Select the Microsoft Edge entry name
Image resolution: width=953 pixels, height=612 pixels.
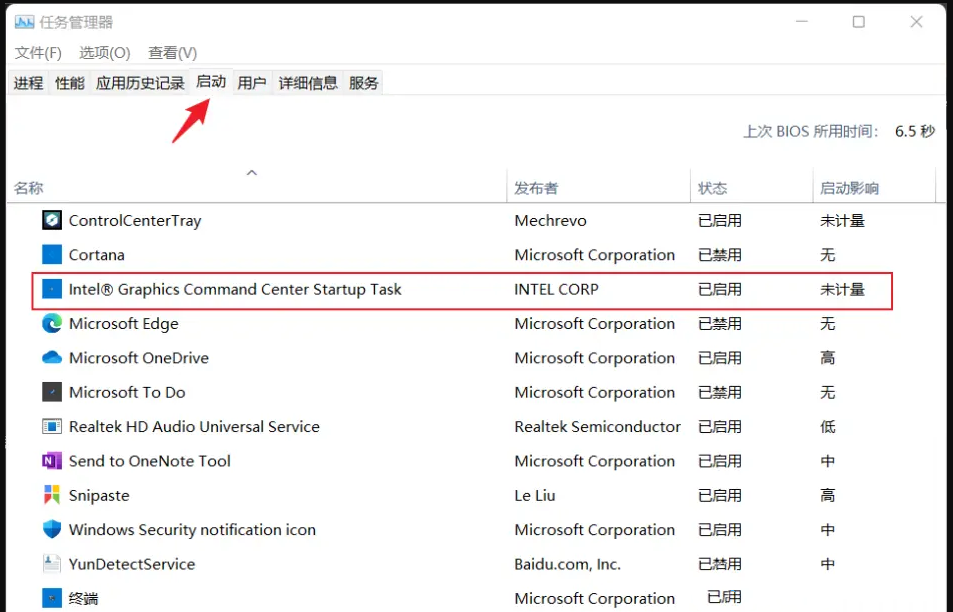pos(123,323)
